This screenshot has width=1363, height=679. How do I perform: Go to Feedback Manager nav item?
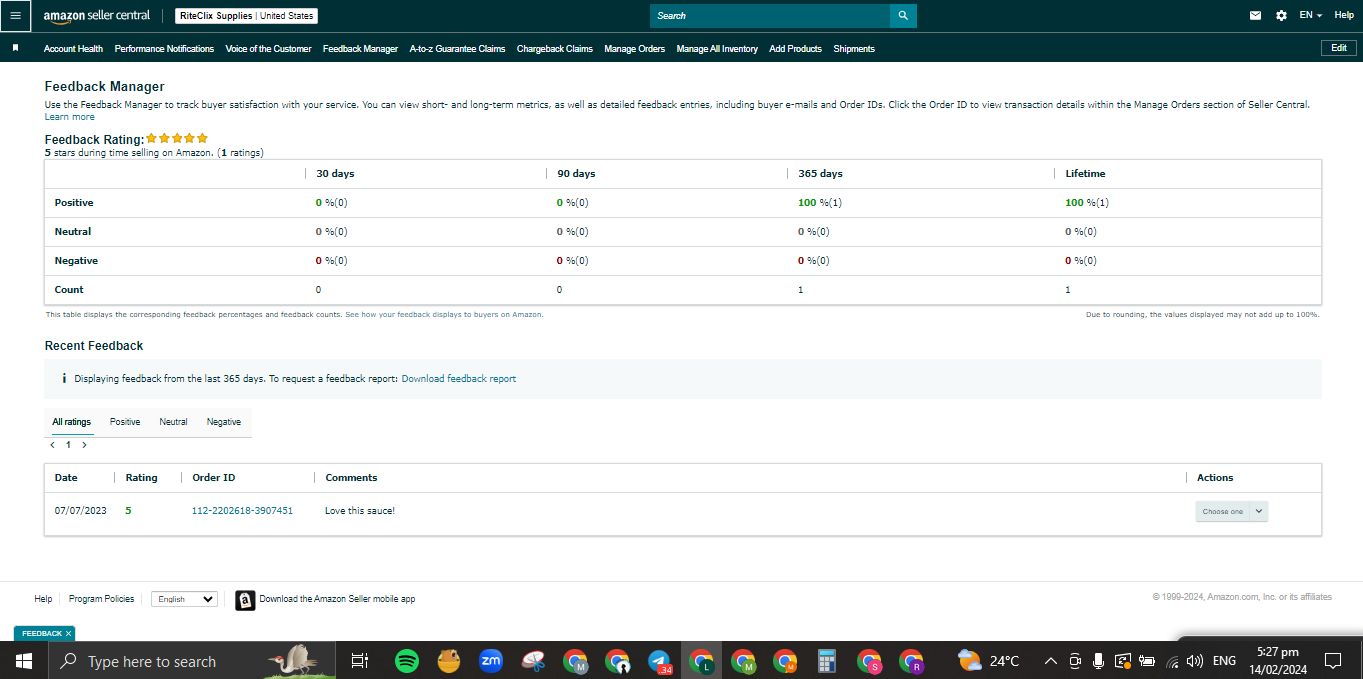pyautogui.click(x=360, y=49)
